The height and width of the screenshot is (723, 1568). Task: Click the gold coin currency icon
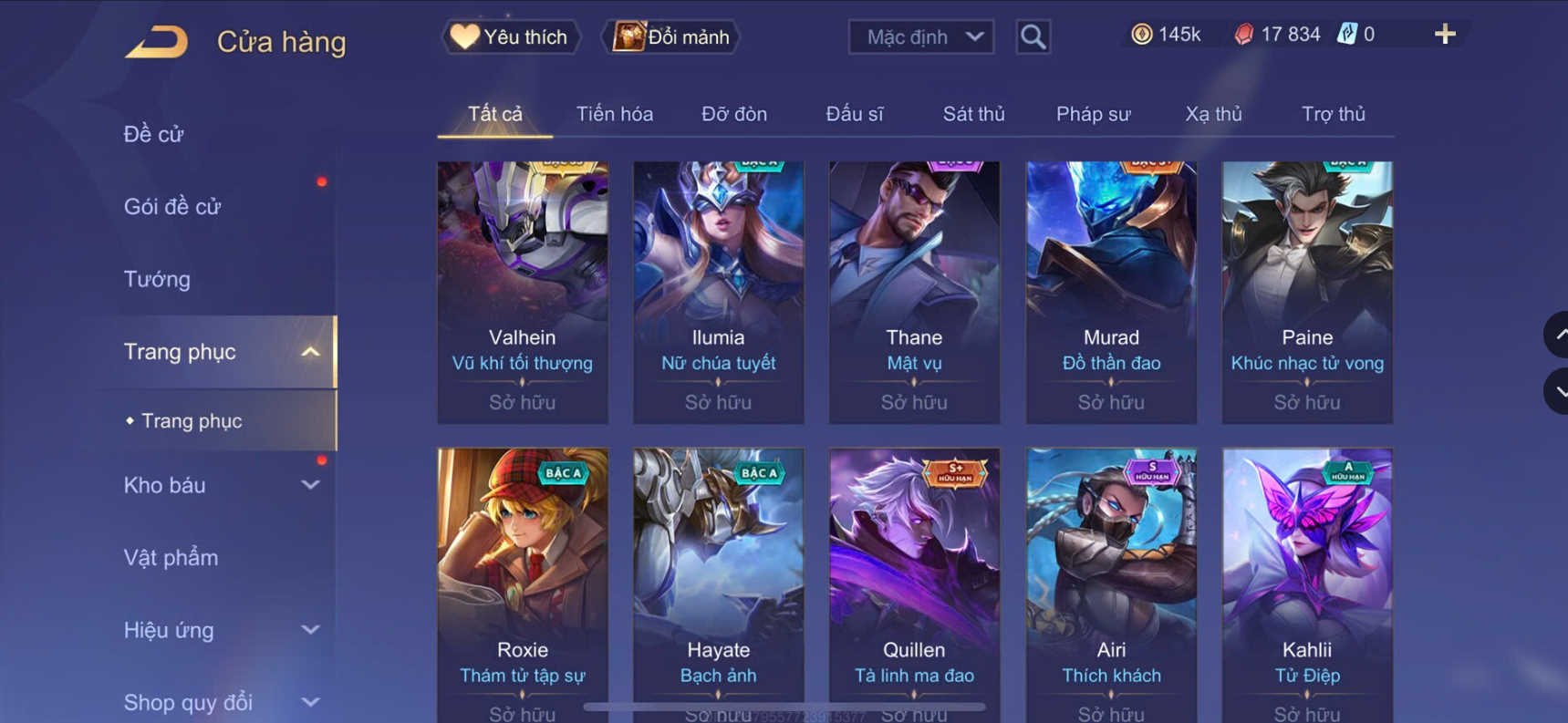coord(1141,35)
